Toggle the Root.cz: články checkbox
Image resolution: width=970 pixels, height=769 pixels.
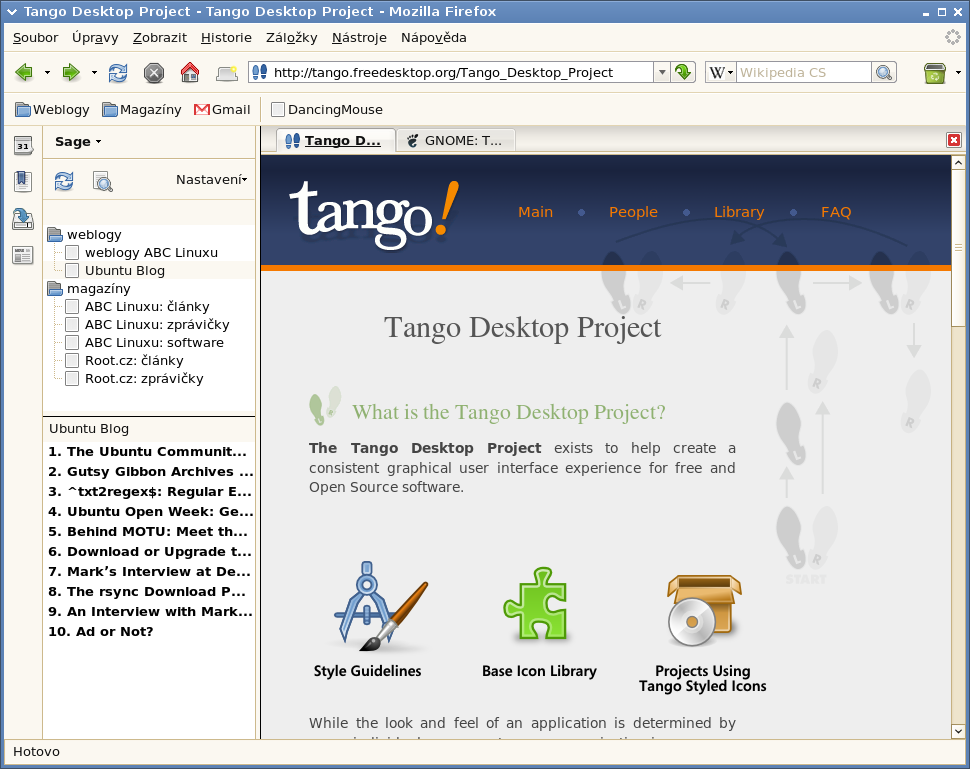point(72,361)
